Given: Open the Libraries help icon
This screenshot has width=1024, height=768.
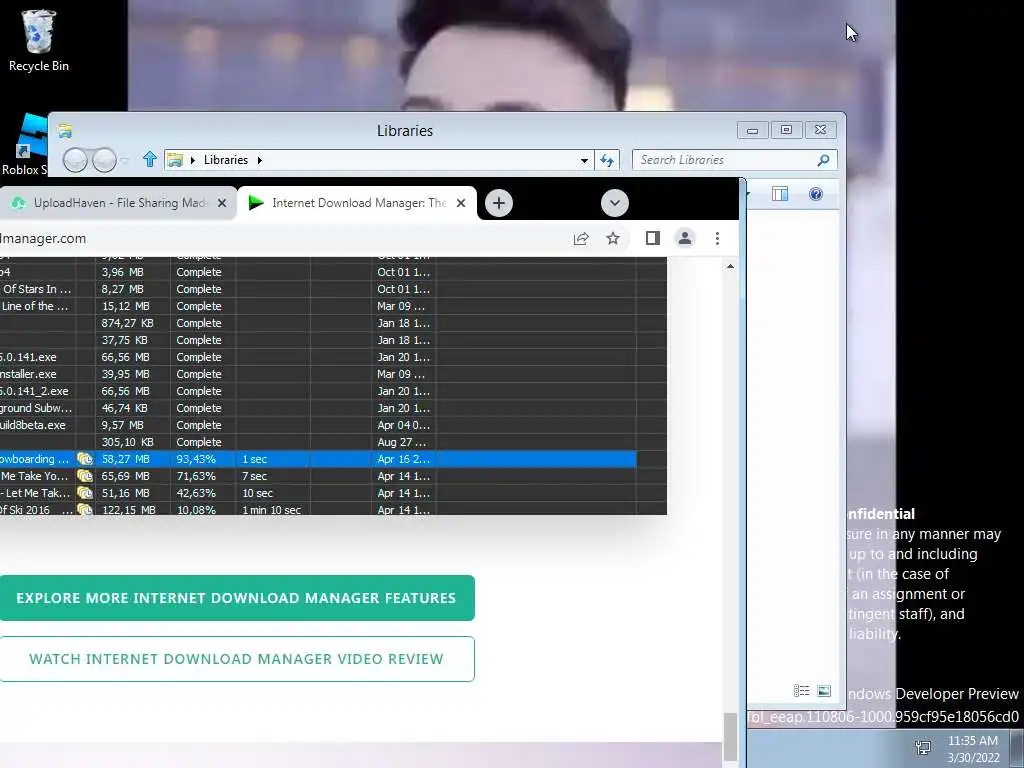Looking at the screenshot, I should (816, 194).
